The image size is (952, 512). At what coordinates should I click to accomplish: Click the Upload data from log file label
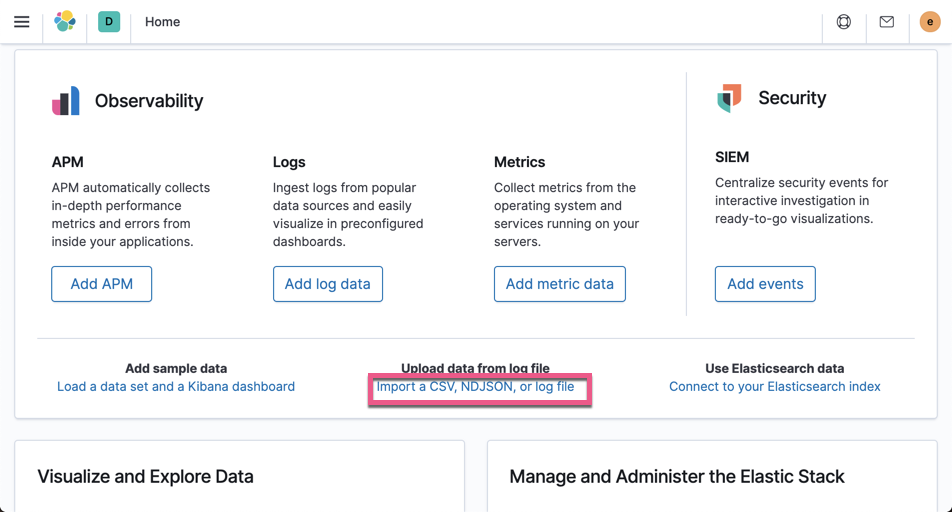(475, 367)
